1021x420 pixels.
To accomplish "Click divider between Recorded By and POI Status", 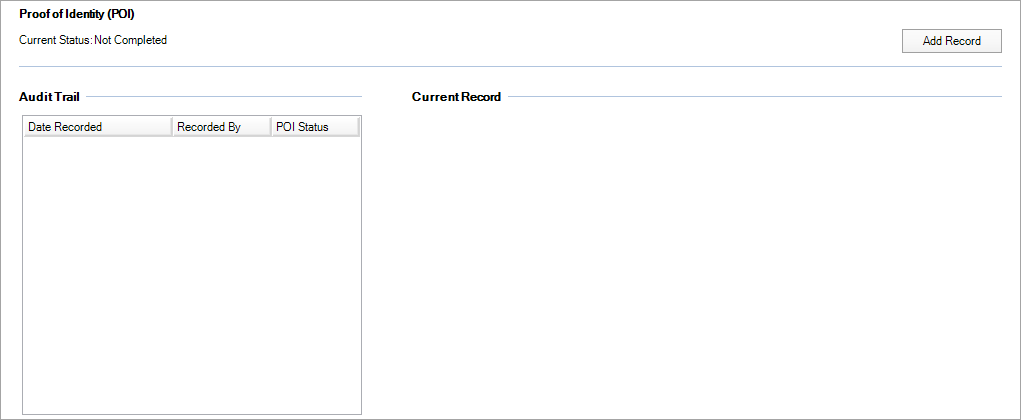I will tap(271, 127).
